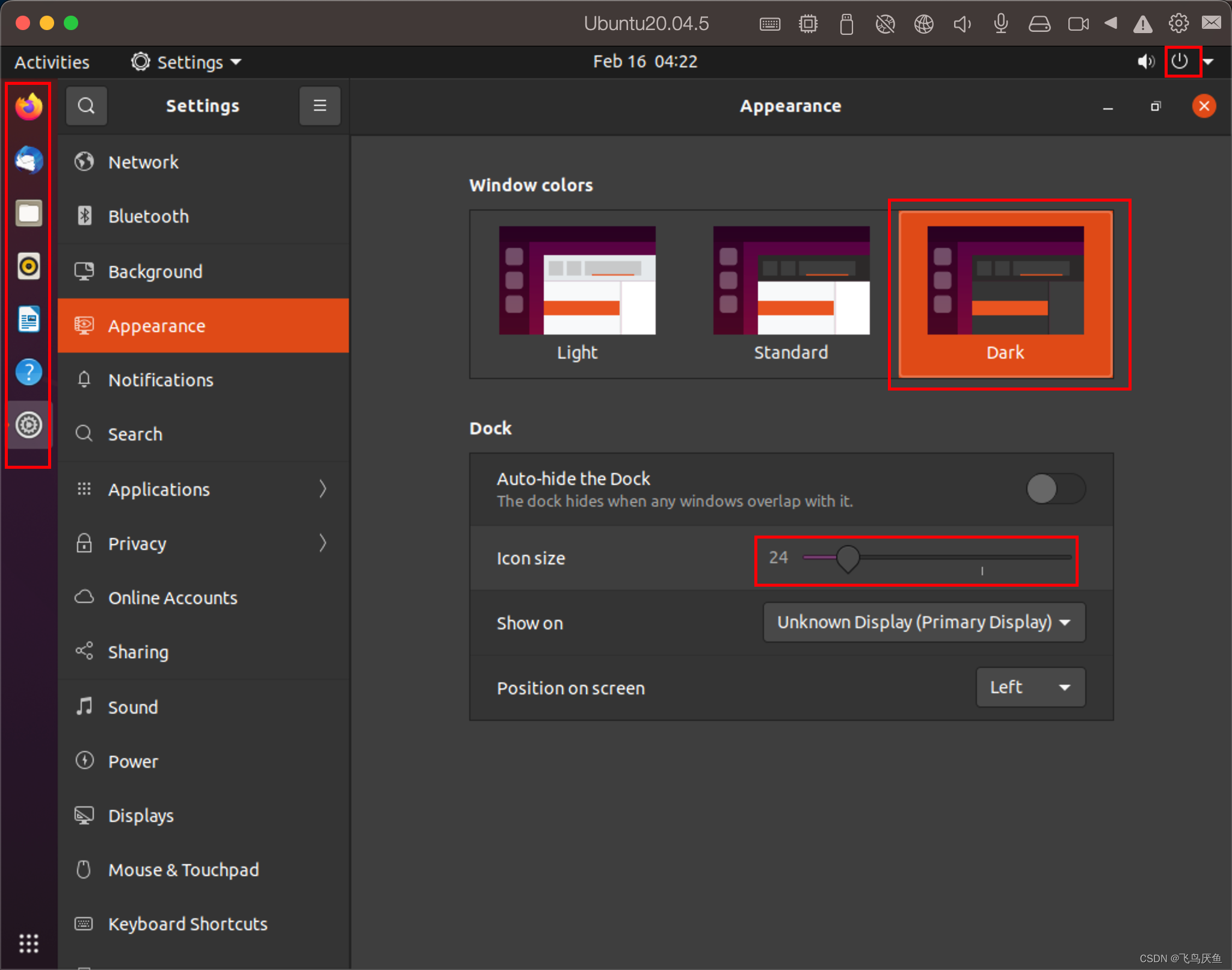Click the Settings gear in the dock

pos(28,425)
